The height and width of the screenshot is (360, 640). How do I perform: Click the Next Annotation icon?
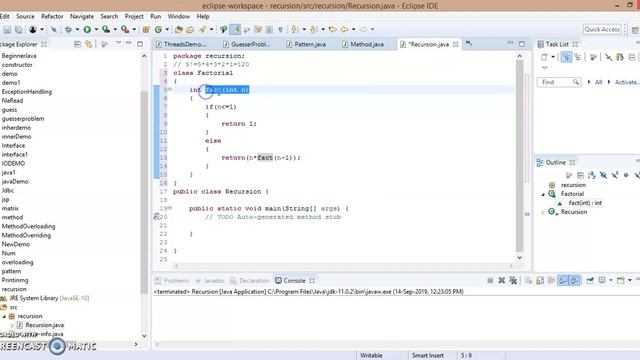[x=294, y=29]
